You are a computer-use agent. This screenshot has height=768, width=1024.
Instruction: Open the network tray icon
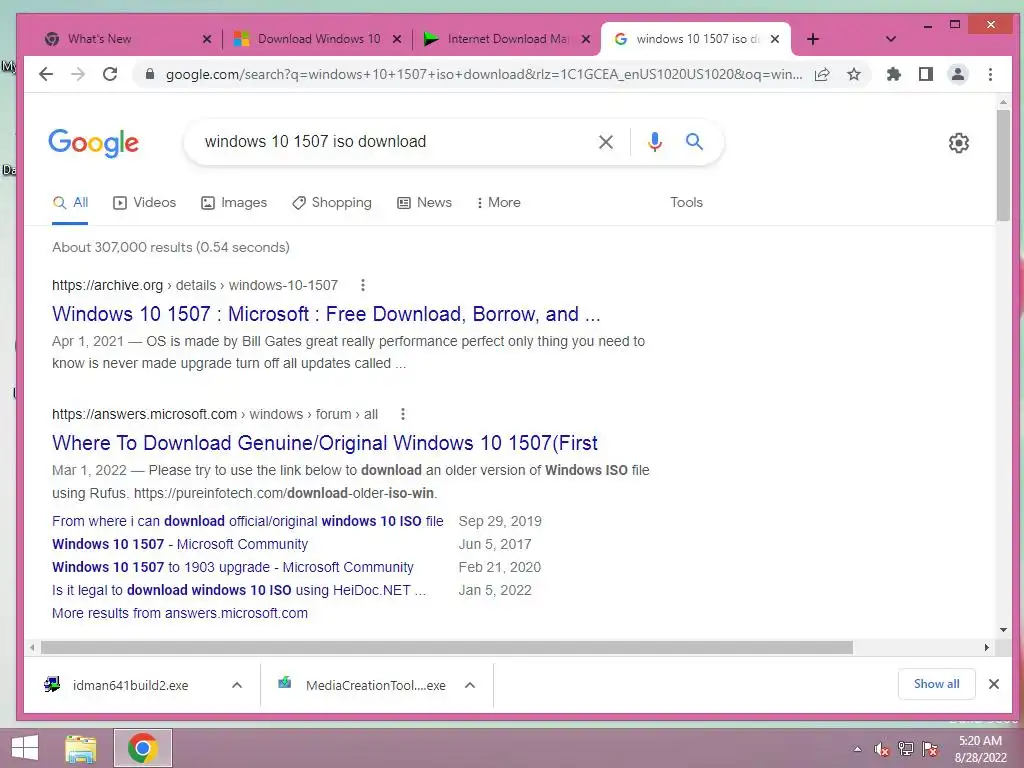(906, 749)
